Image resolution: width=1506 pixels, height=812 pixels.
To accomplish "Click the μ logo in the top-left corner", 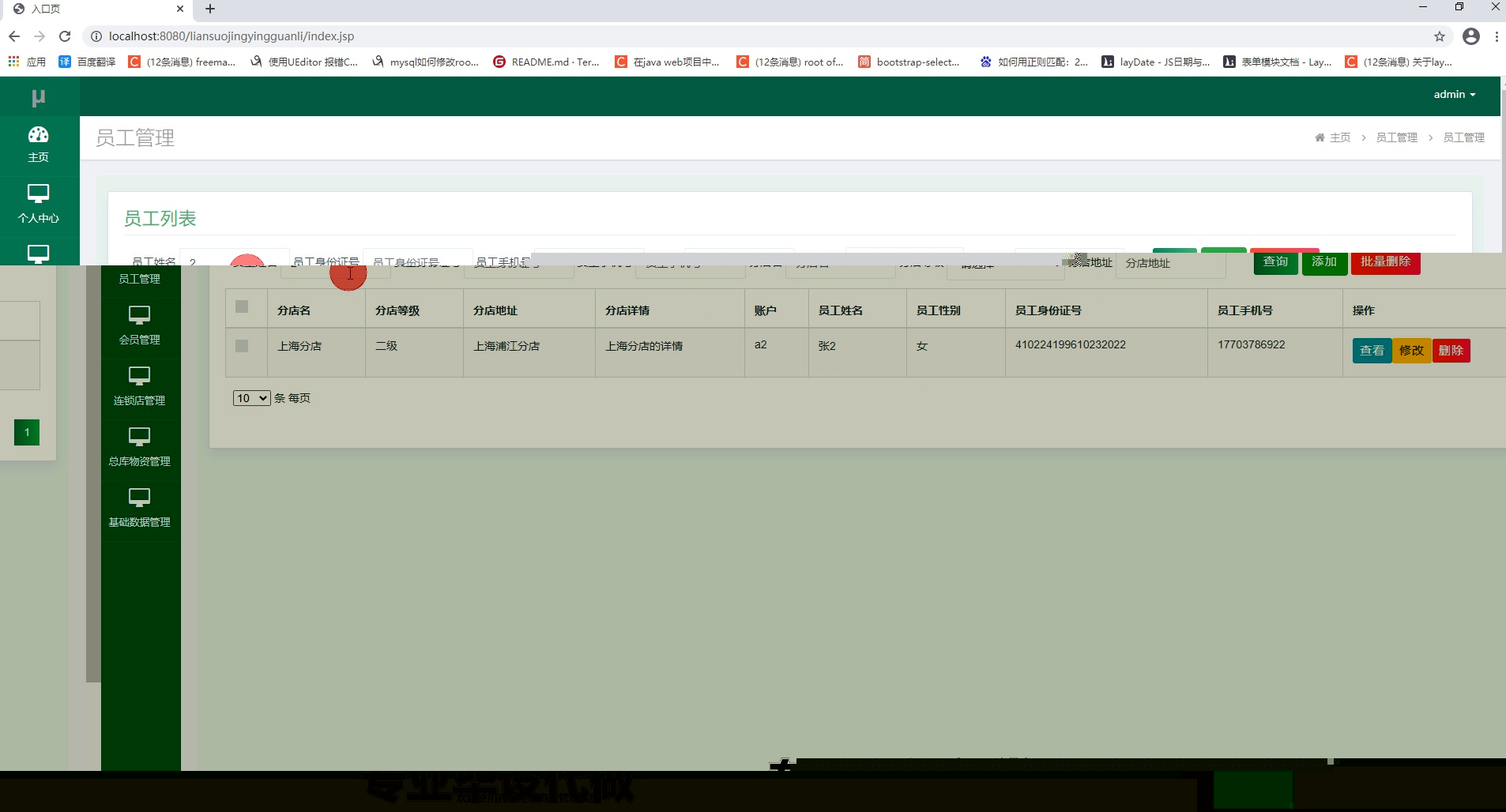I will [38, 96].
